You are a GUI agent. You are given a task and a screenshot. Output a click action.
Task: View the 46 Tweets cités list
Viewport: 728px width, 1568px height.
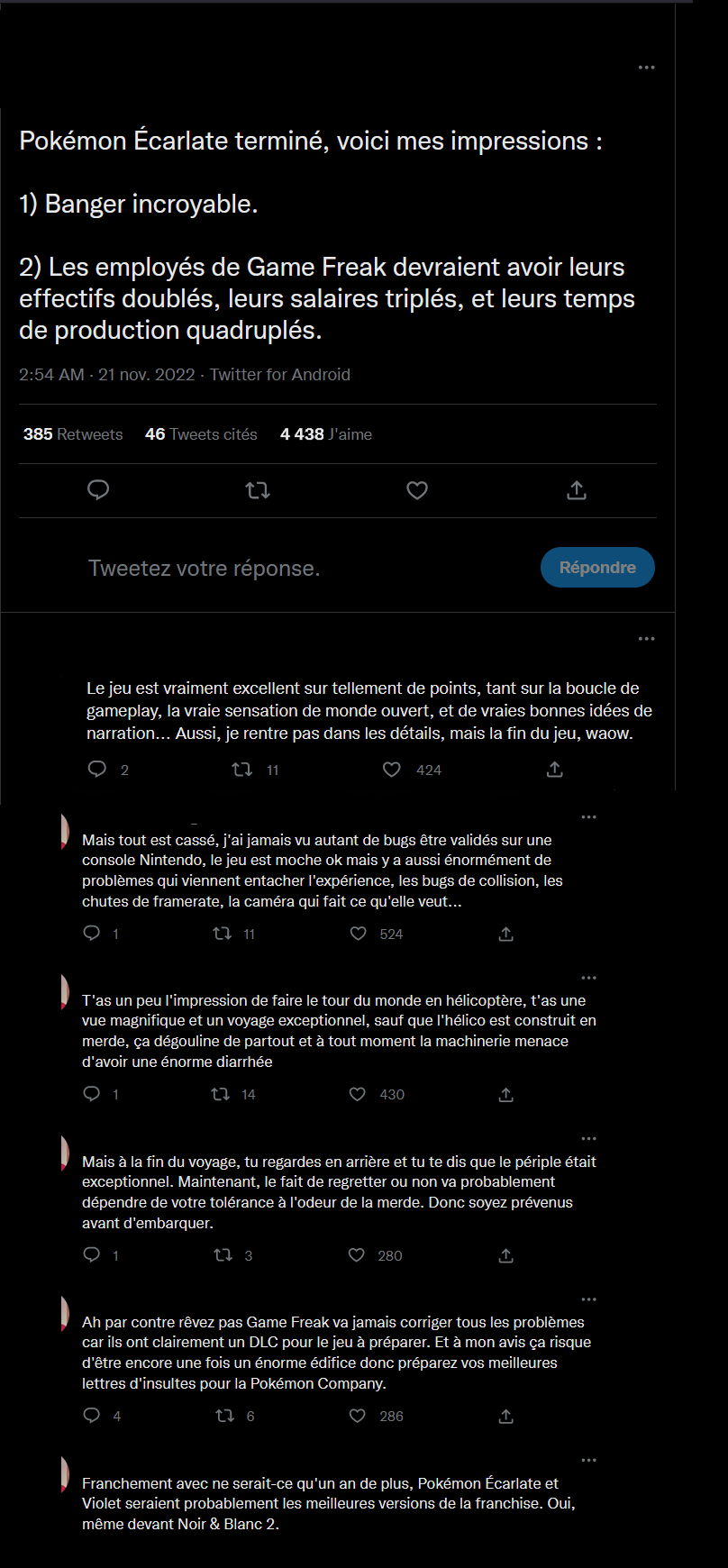pyautogui.click(x=201, y=434)
